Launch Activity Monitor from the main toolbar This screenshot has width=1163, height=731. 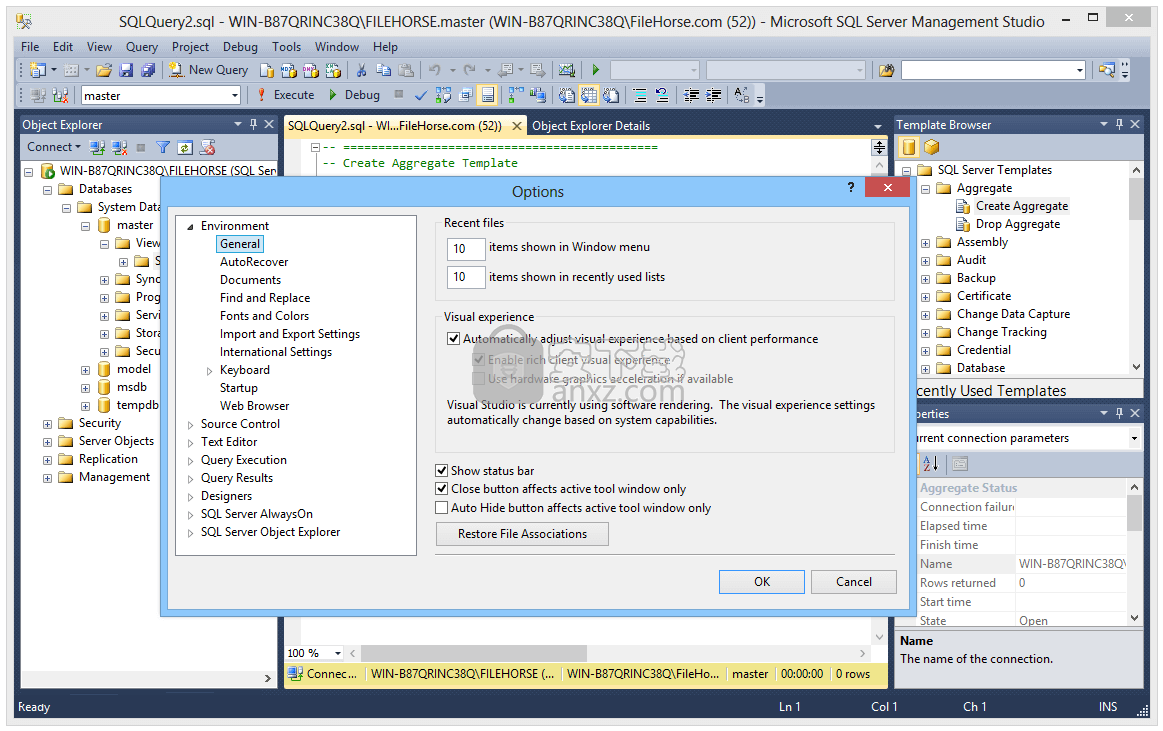click(567, 70)
